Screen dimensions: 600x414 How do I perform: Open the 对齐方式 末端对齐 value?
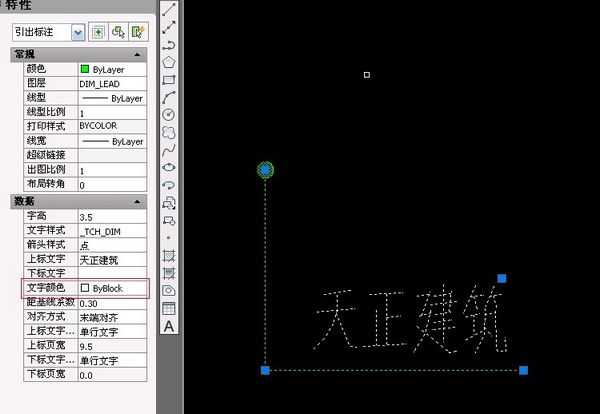coord(112,317)
